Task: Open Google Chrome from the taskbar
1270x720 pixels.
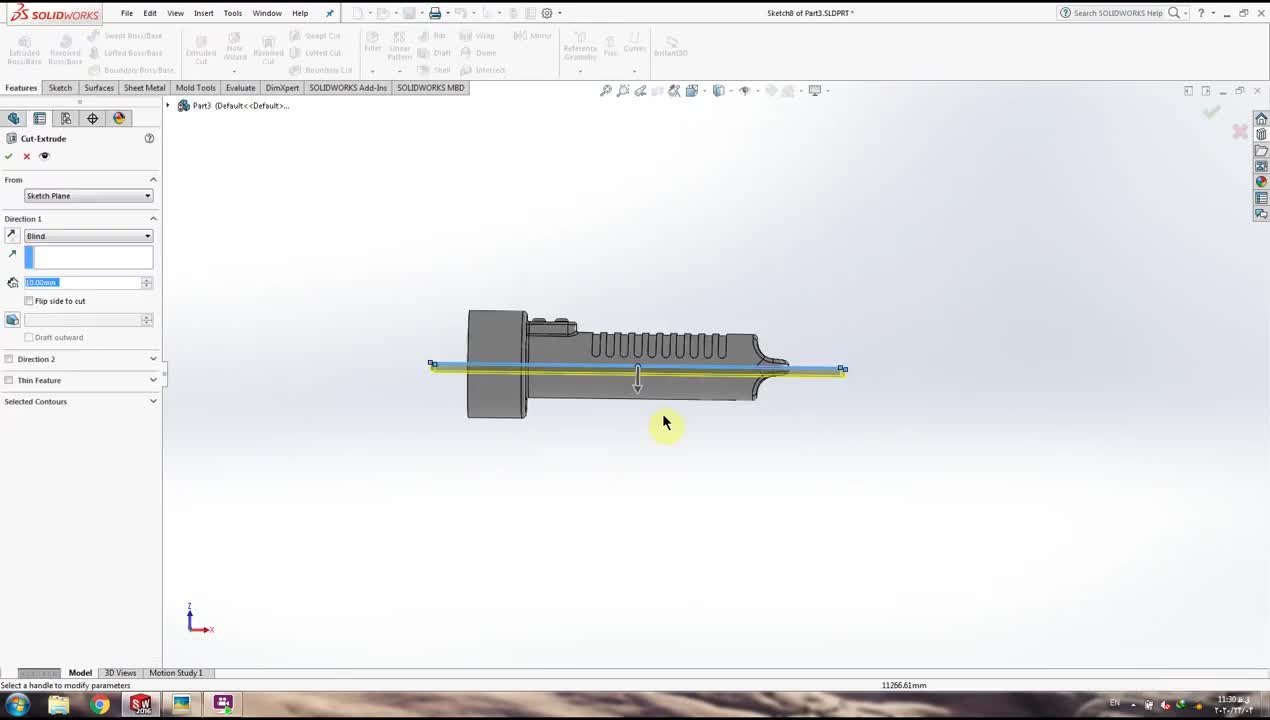Action: [x=100, y=705]
